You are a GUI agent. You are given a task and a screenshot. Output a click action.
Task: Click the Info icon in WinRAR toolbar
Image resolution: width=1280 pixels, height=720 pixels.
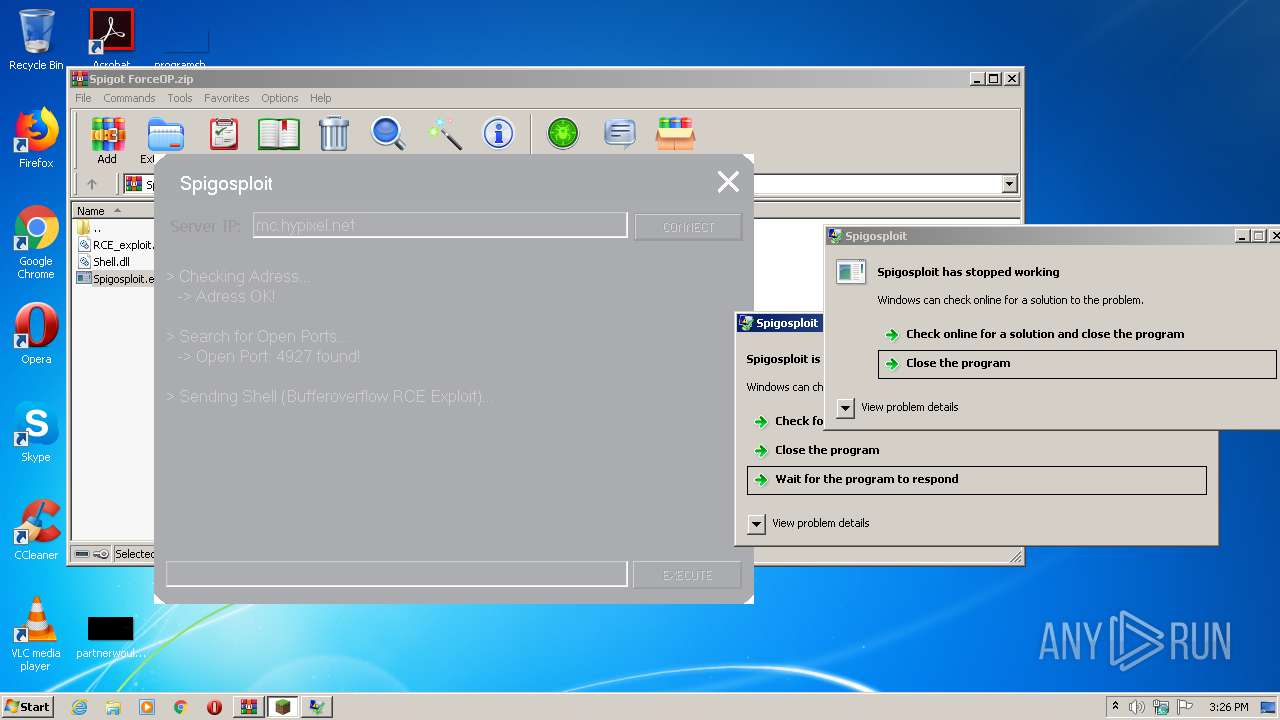point(498,134)
